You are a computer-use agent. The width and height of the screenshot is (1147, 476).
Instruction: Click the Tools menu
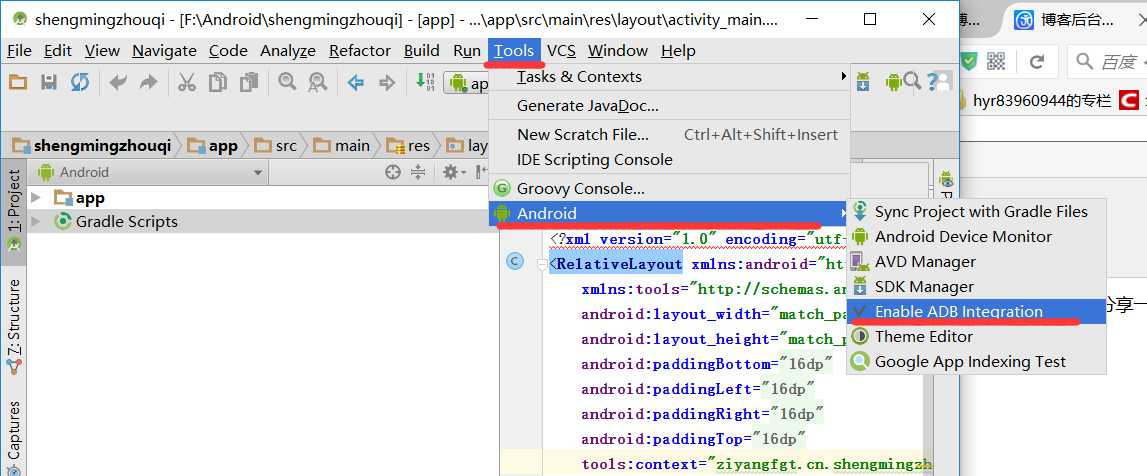coord(514,50)
